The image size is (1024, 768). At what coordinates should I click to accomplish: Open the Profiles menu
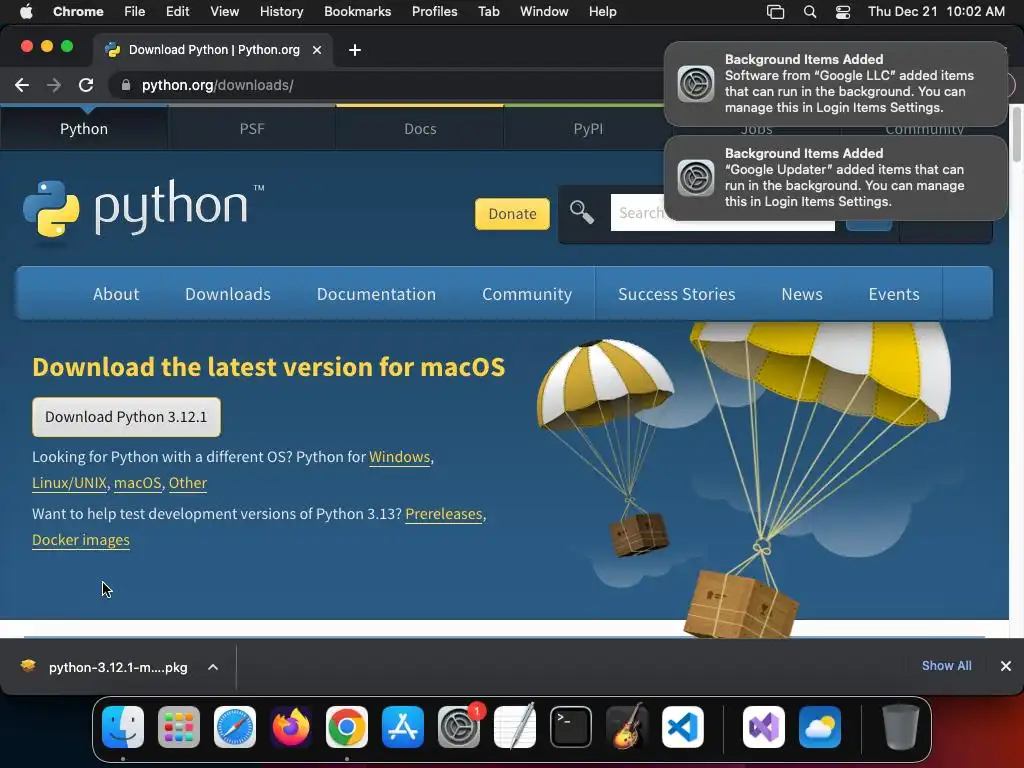(434, 12)
